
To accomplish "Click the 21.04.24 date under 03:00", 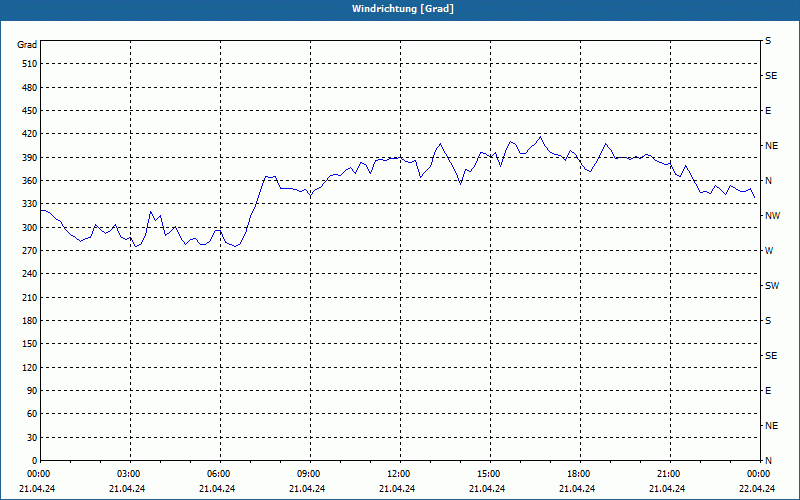I will pos(127,489).
